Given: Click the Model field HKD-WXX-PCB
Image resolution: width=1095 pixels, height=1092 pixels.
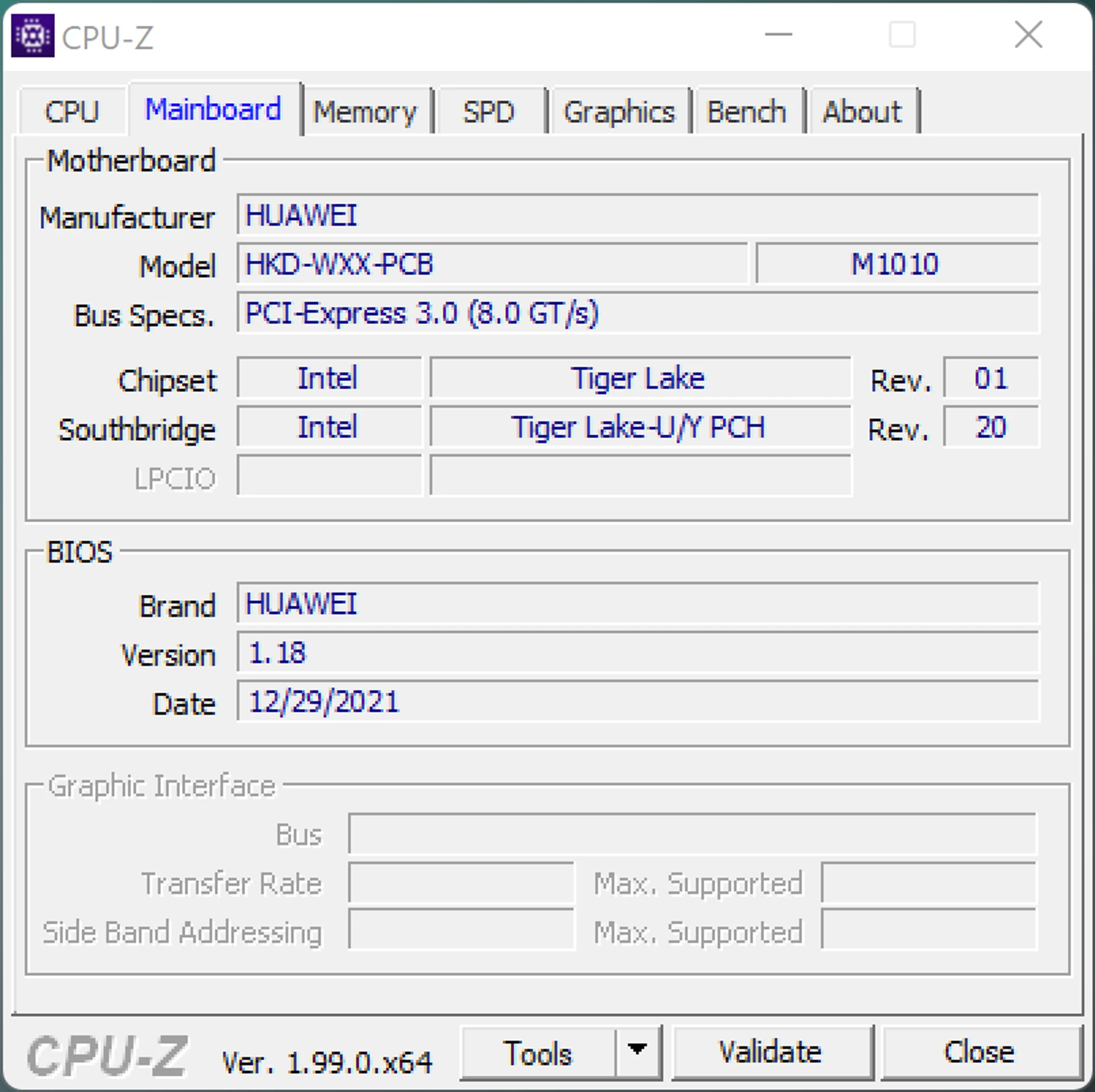Looking at the screenshot, I should (492, 263).
